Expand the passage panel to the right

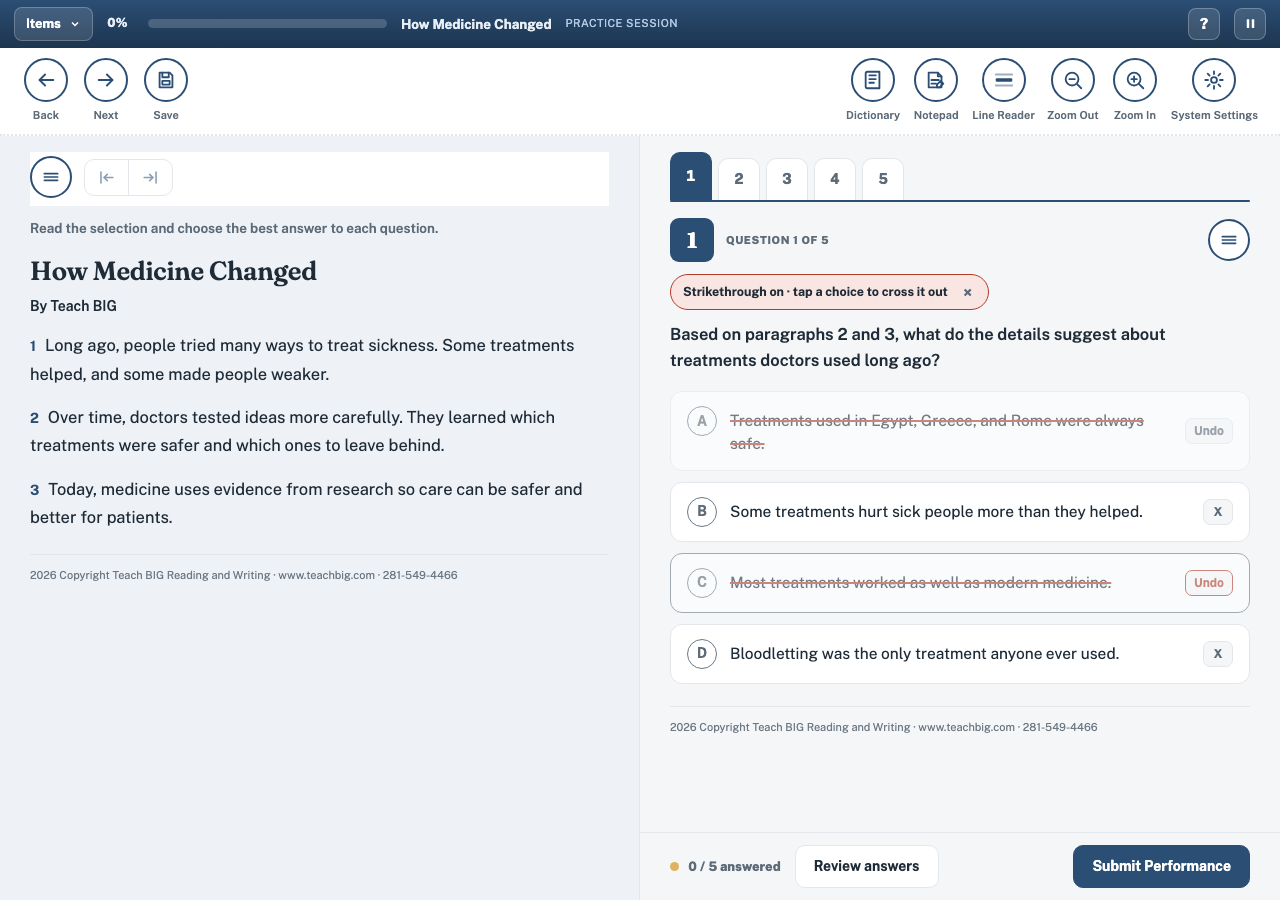click(x=150, y=177)
